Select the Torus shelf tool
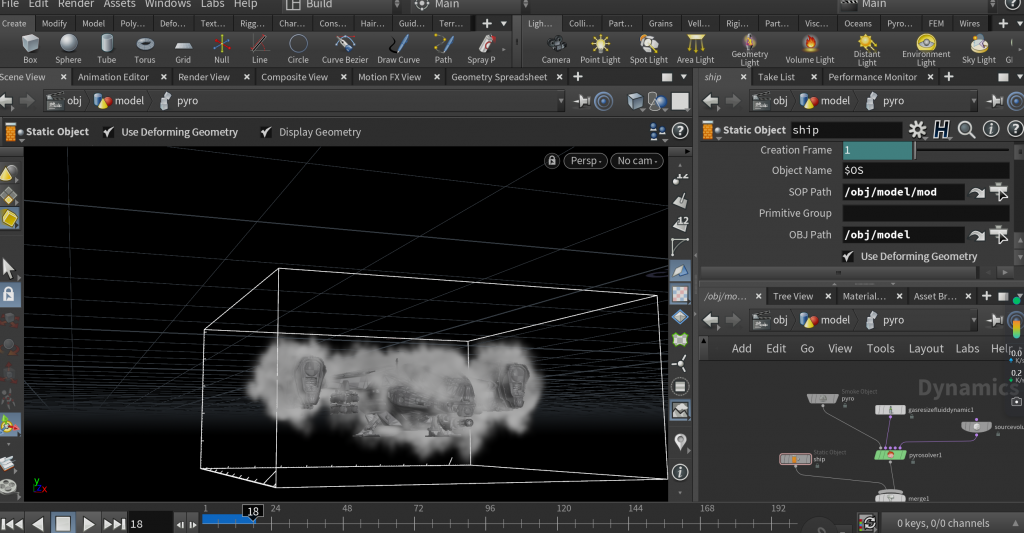 145,49
